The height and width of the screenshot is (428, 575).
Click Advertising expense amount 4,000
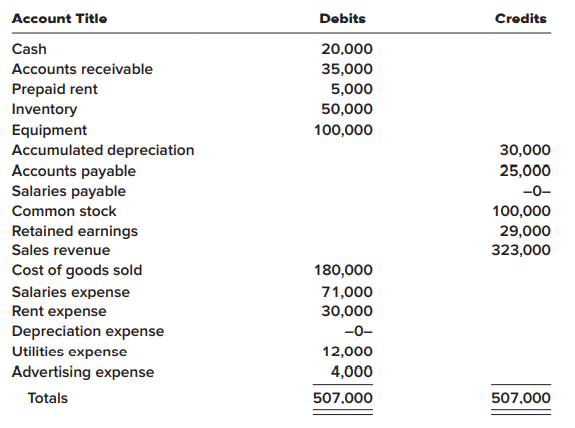(352, 372)
